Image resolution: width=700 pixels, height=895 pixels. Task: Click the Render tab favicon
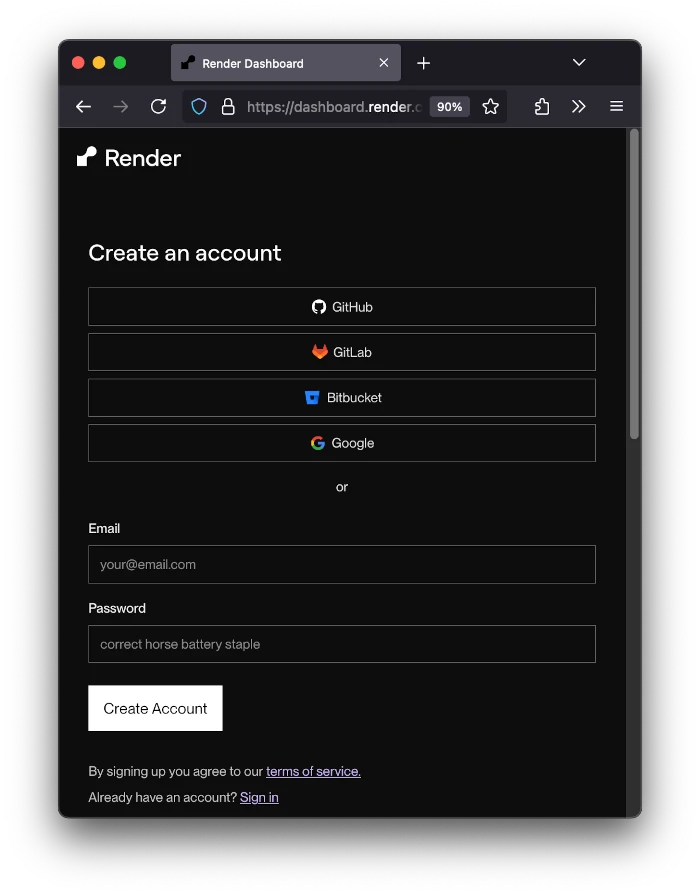click(188, 63)
